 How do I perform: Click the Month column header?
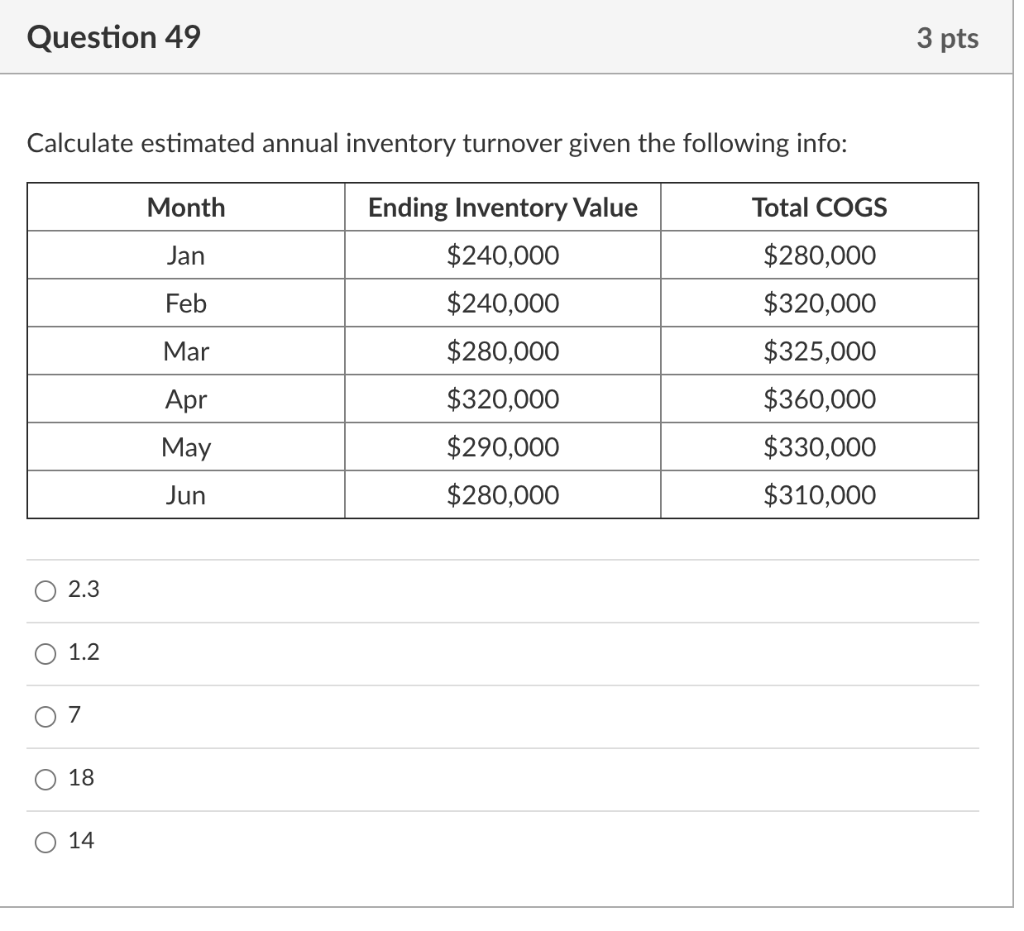186,207
